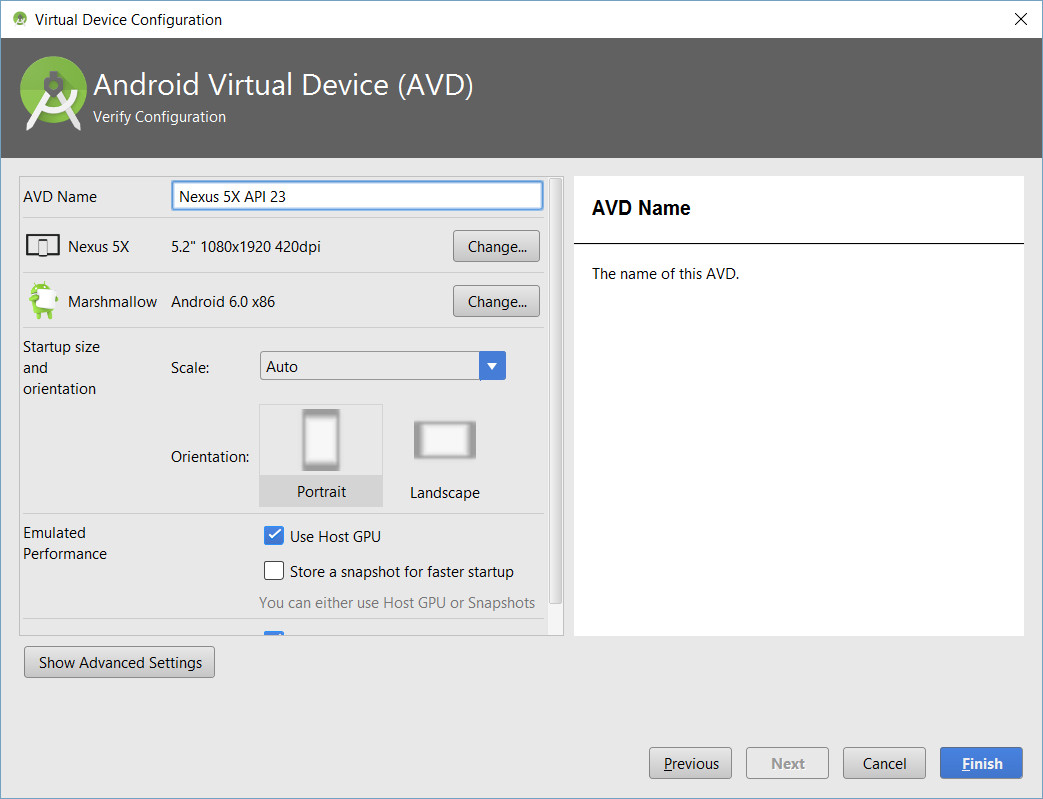Open the Scale dropdown arrow

(x=492, y=366)
